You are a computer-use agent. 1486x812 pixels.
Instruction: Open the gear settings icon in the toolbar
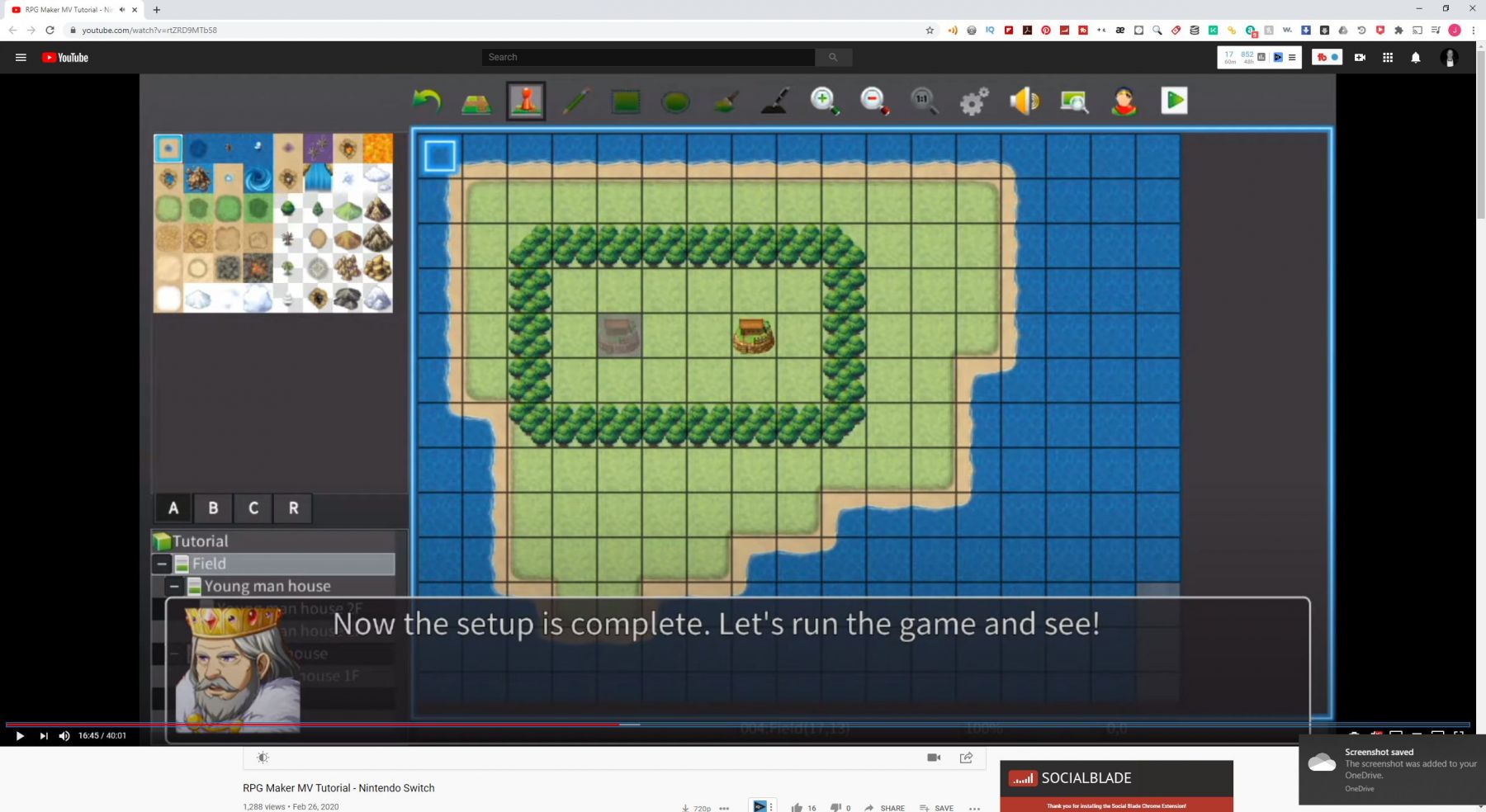974,101
